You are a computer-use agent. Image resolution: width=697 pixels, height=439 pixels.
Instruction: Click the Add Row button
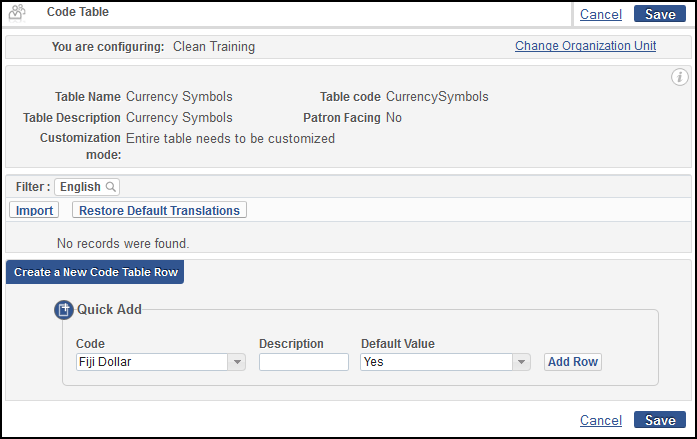tap(573, 362)
